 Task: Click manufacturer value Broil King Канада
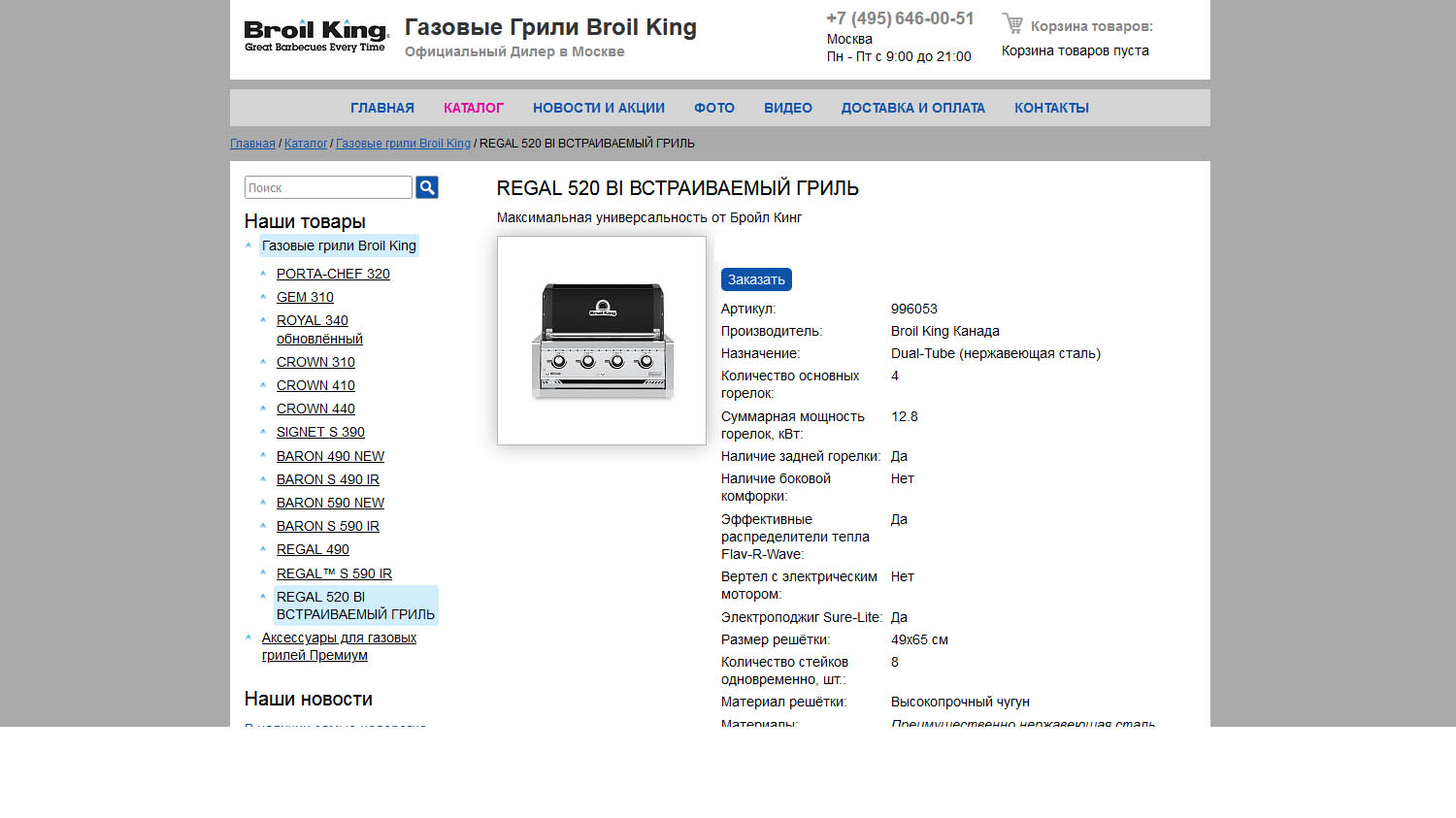pos(945,331)
